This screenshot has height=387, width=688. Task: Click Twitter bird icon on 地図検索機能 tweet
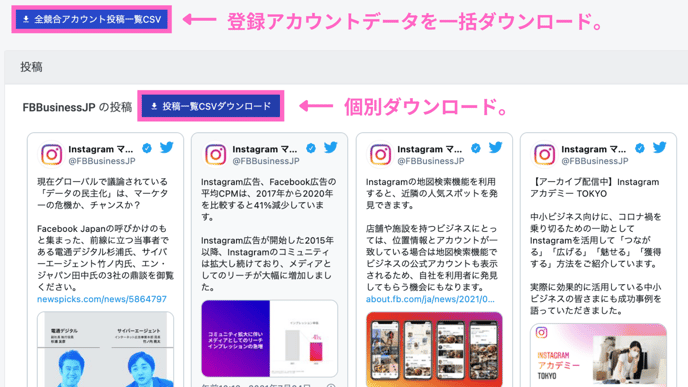pos(495,147)
